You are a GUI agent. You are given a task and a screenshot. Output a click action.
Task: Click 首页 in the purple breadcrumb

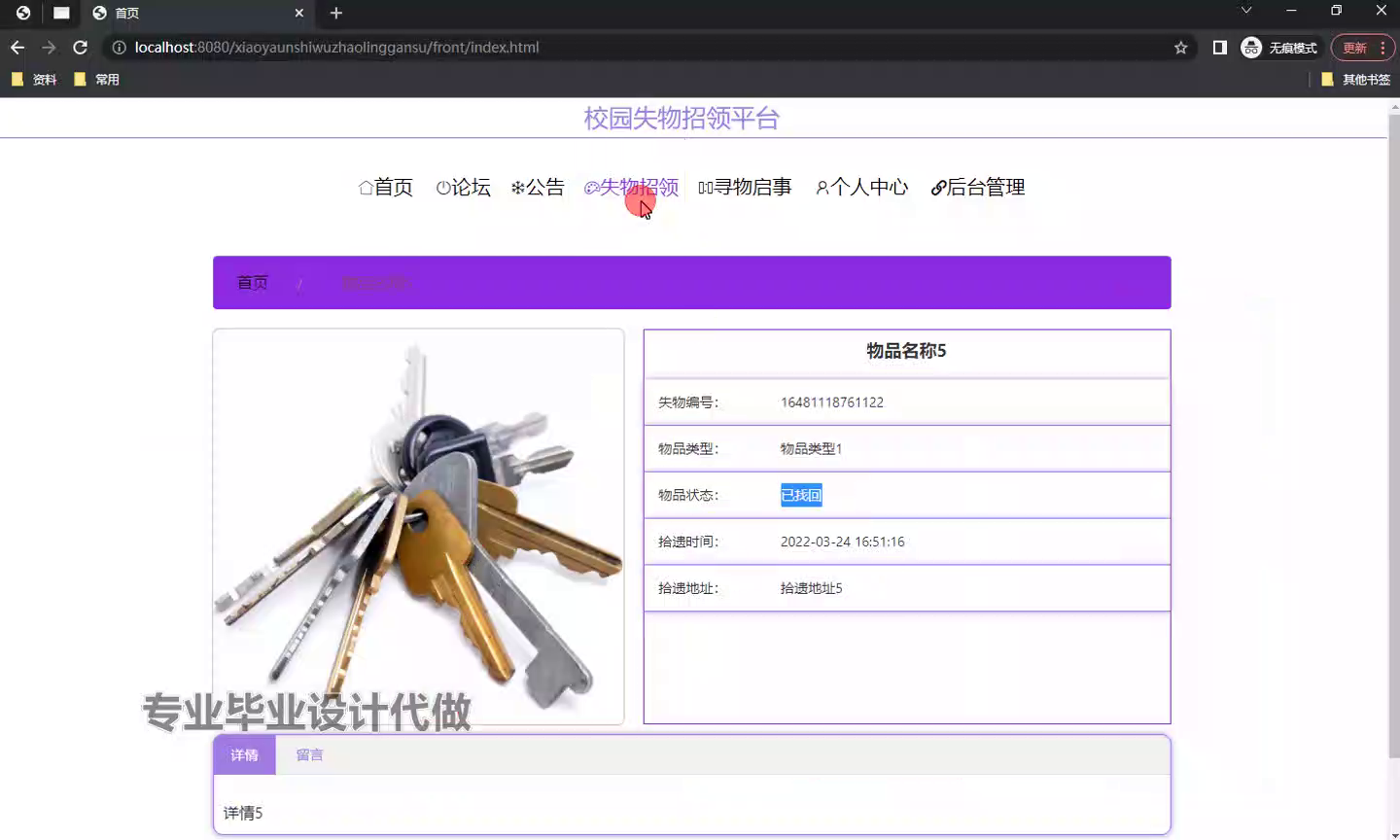[253, 283]
